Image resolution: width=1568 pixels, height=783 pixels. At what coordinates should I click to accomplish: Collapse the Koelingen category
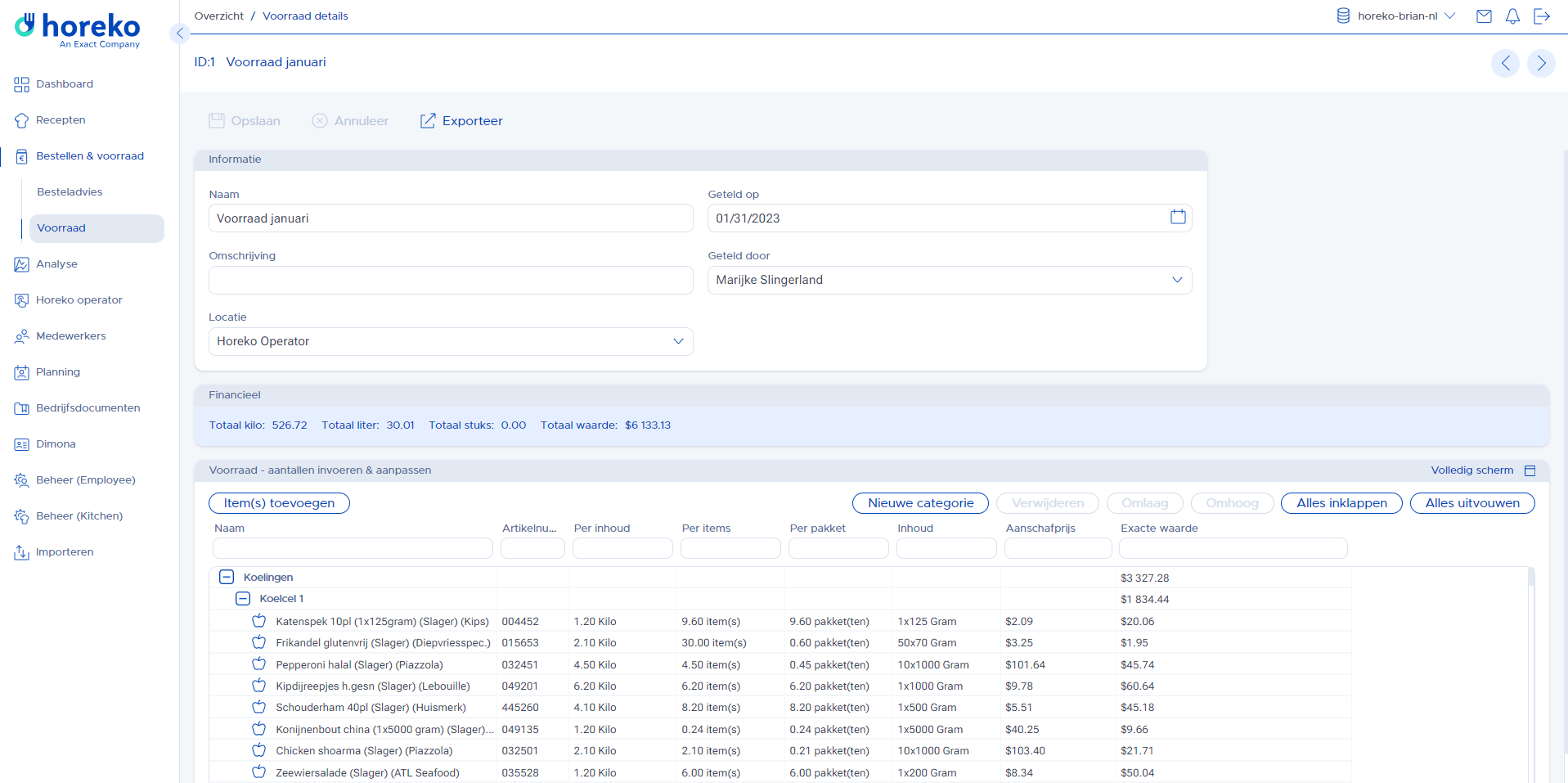tap(227, 578)
